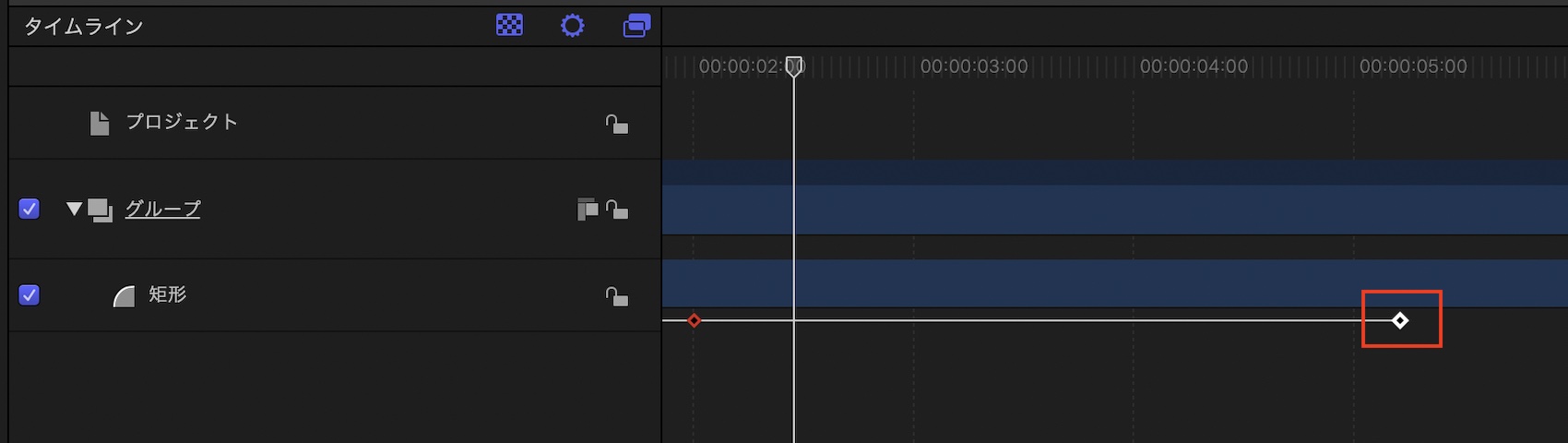The image size is (1568, 443).
Task: Select the プロジェクト row
Action: pos(182,122)
